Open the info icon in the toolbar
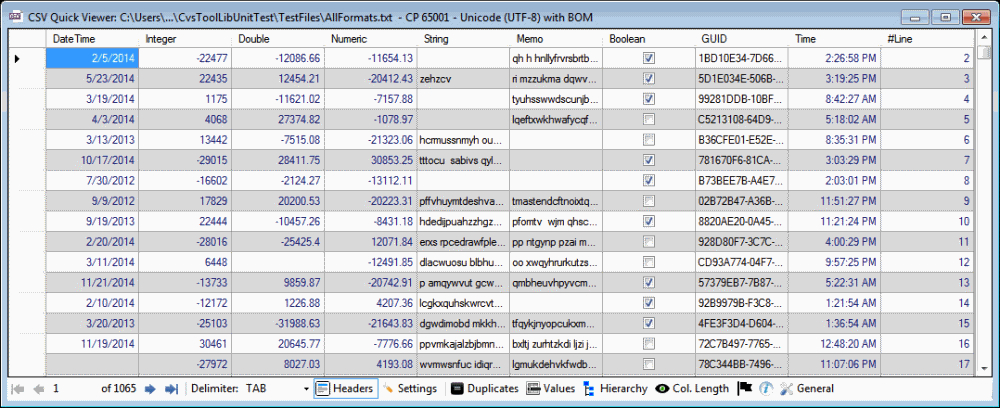The height and width of the screenshot is (408, 1000). 766,388
